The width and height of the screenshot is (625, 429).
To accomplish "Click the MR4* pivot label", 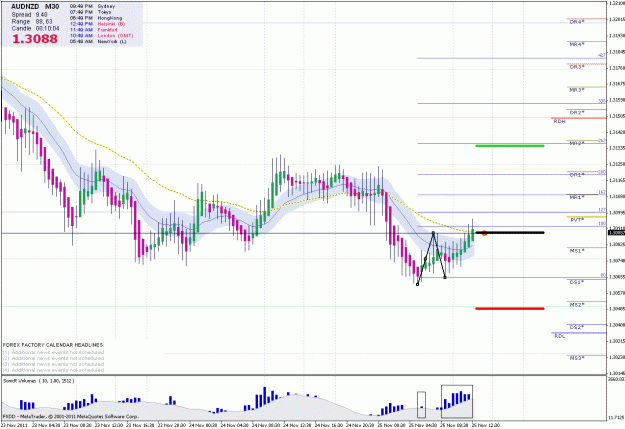I will pyautogui.click(x=577, y=44).
